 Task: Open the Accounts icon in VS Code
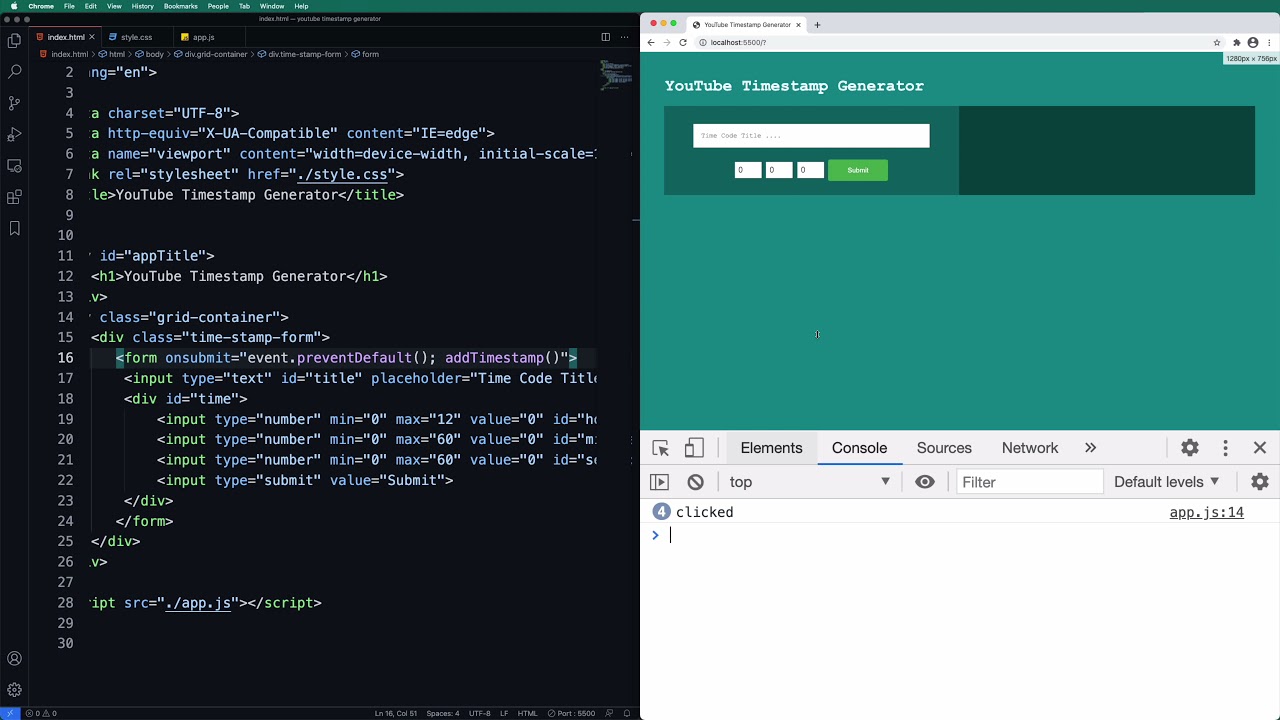tap(14, 659)
